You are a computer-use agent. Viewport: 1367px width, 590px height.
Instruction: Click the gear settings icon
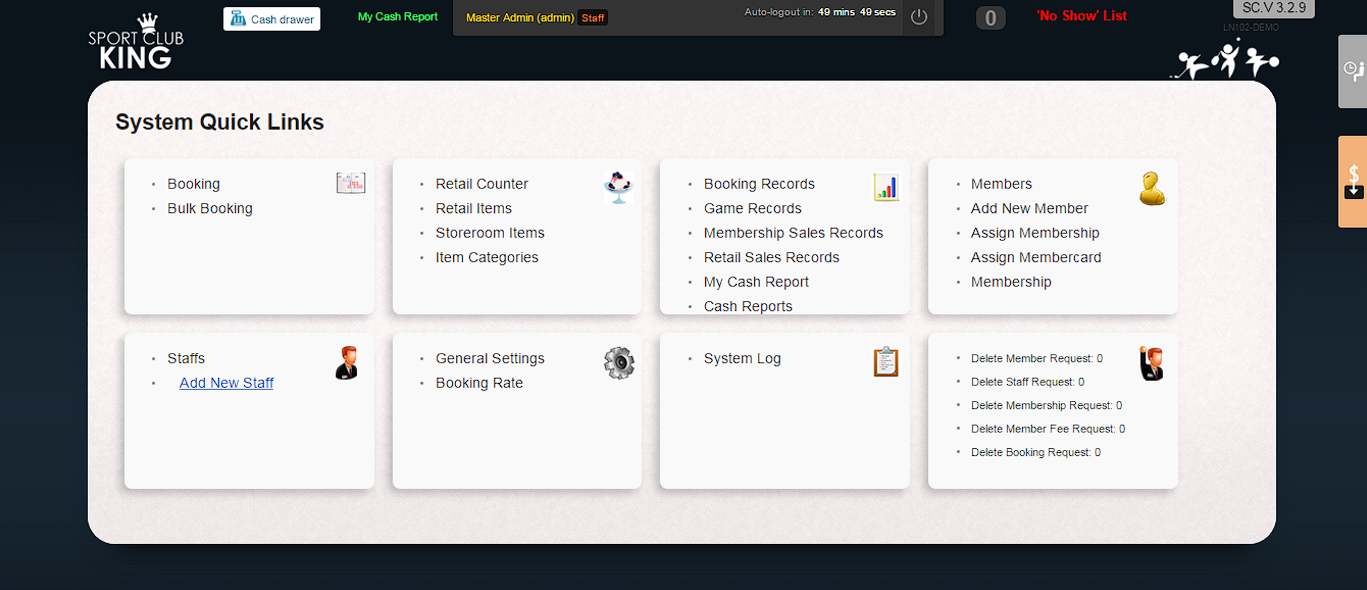click(619, 362)
